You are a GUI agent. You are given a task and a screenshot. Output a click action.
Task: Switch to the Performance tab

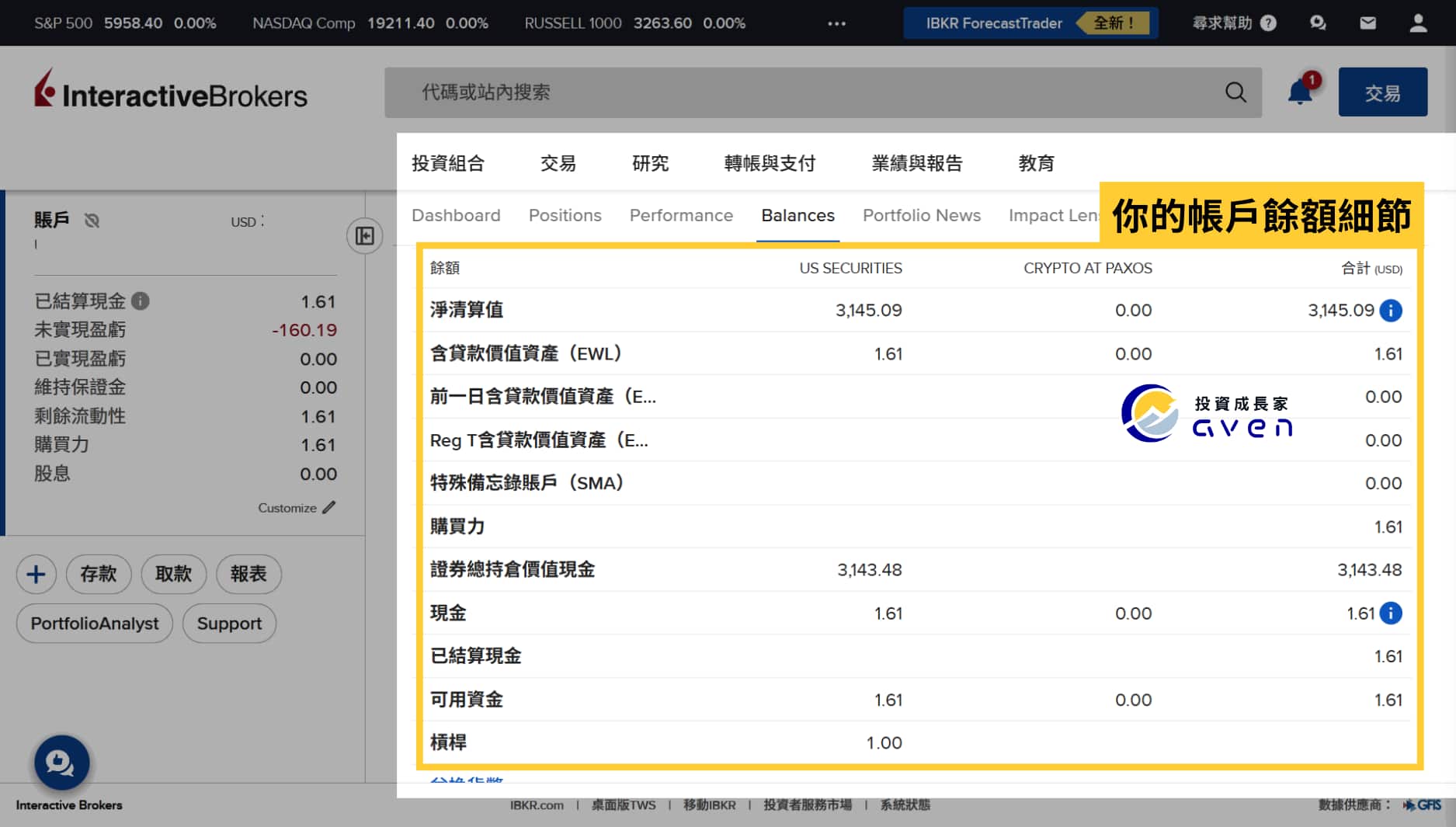pyautogui.click(x=681, y=215)
